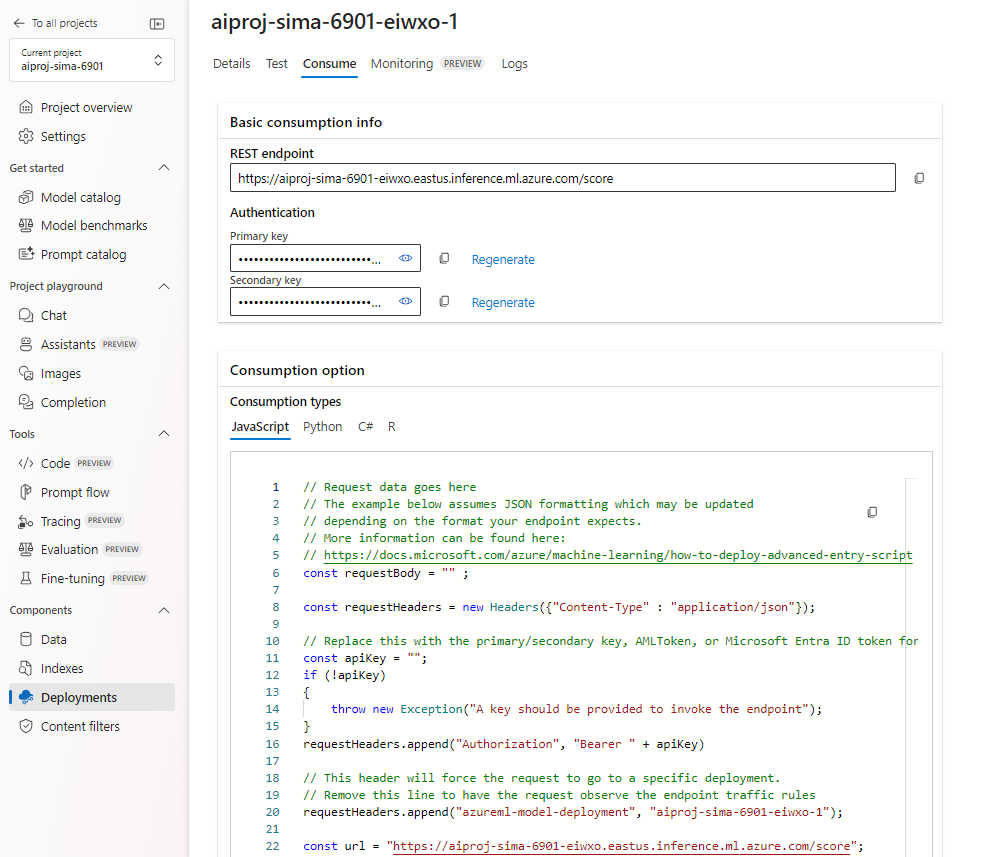The height and width of the screenshot is (857, 991).
Task: Switch to the Details tab
Action: [231, 64]
